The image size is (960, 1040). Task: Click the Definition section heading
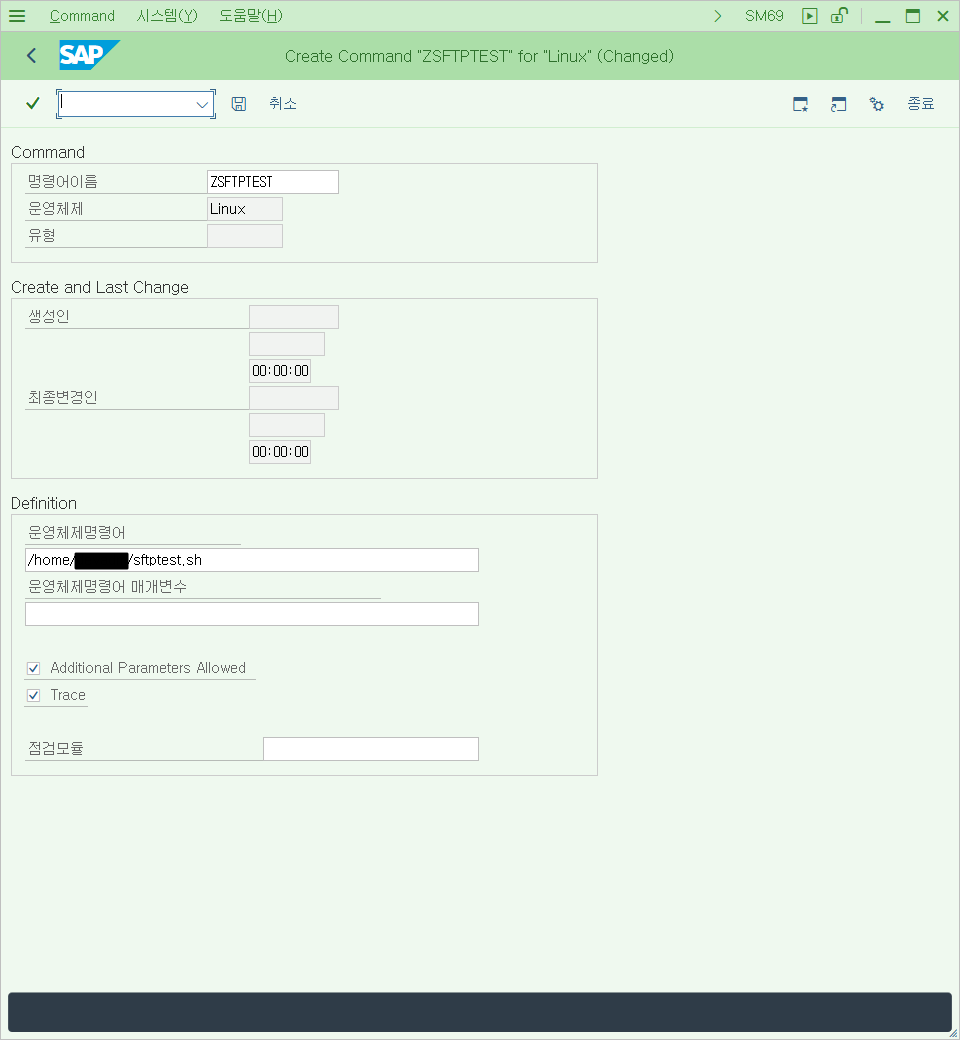pos(44,503)
